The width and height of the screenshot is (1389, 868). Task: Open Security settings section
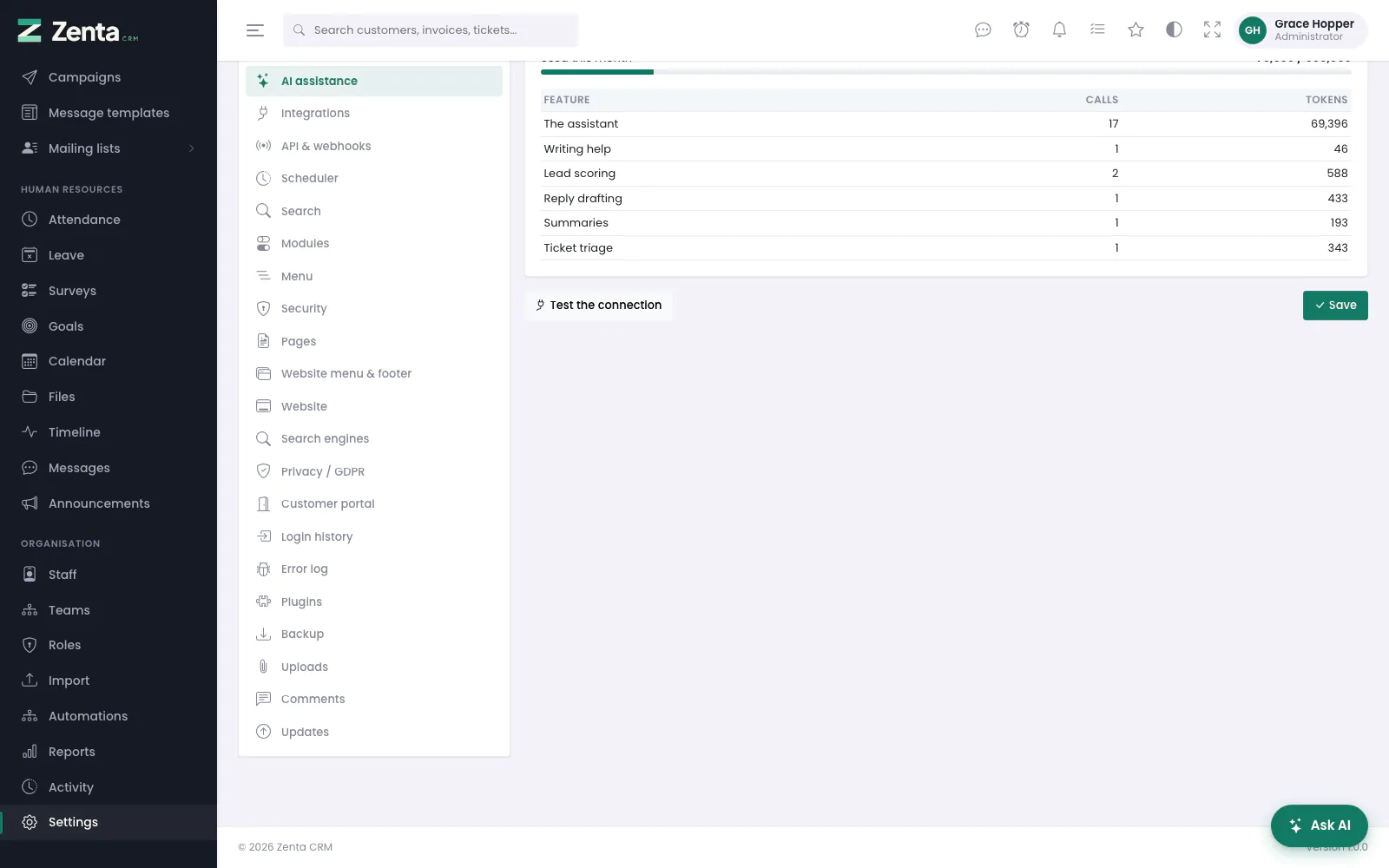(374, 308)
